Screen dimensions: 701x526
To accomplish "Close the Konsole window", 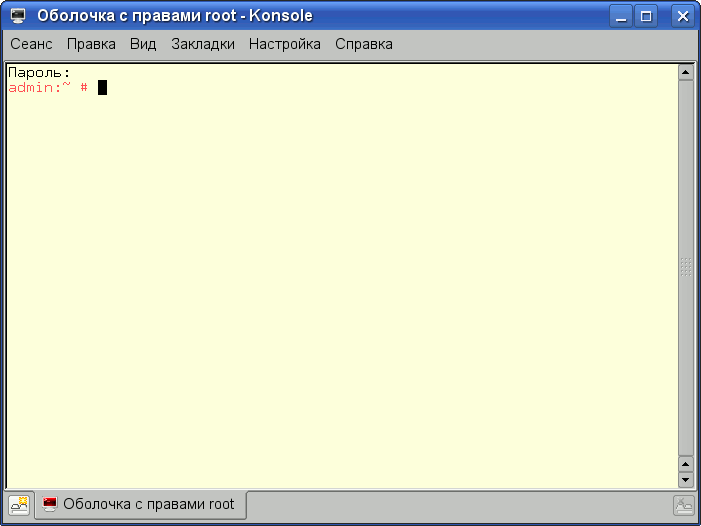I will pyautogui.click(x=683, y=17).
